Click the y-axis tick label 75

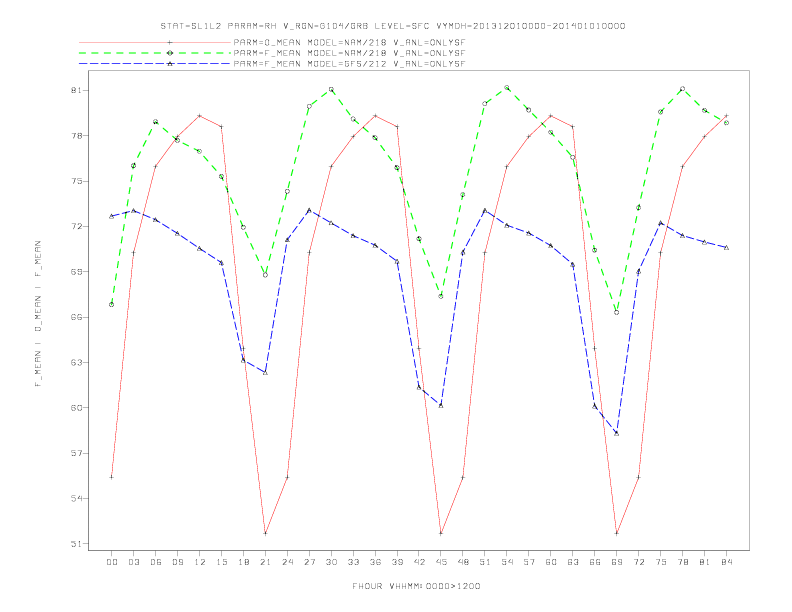pos(76,181)
